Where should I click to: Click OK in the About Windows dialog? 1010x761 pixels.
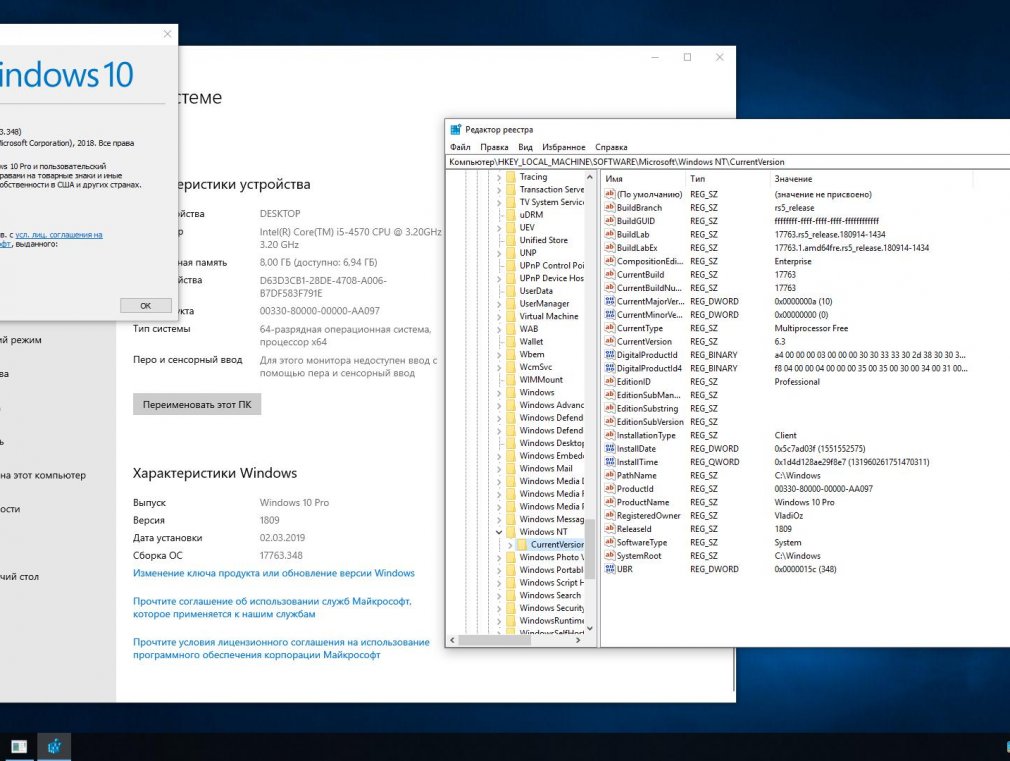click(x=146, y=305)
